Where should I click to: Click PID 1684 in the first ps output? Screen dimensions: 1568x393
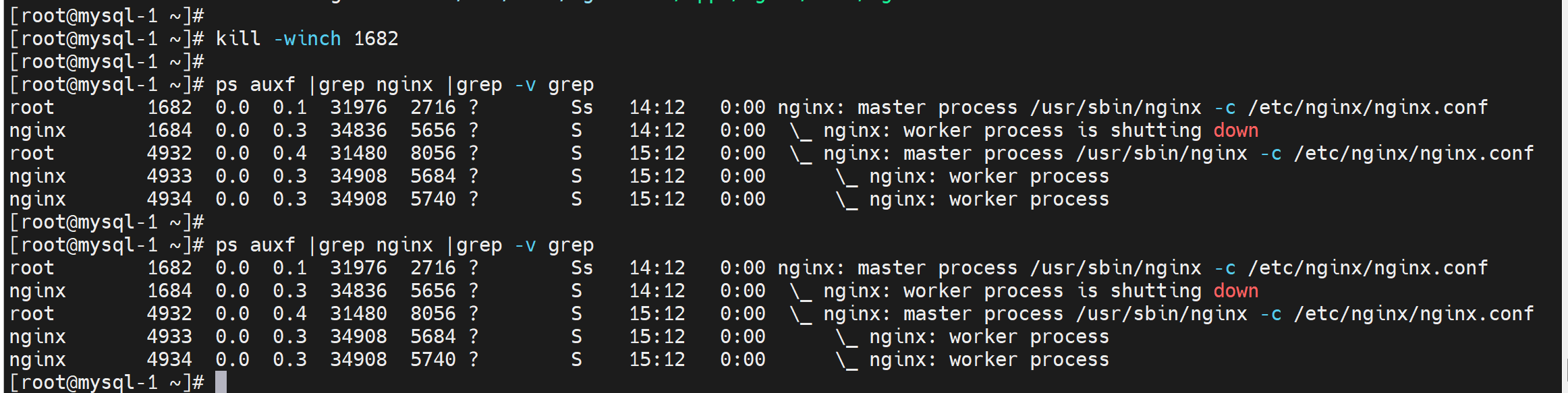pyautogui.click(x=169, y=131)
